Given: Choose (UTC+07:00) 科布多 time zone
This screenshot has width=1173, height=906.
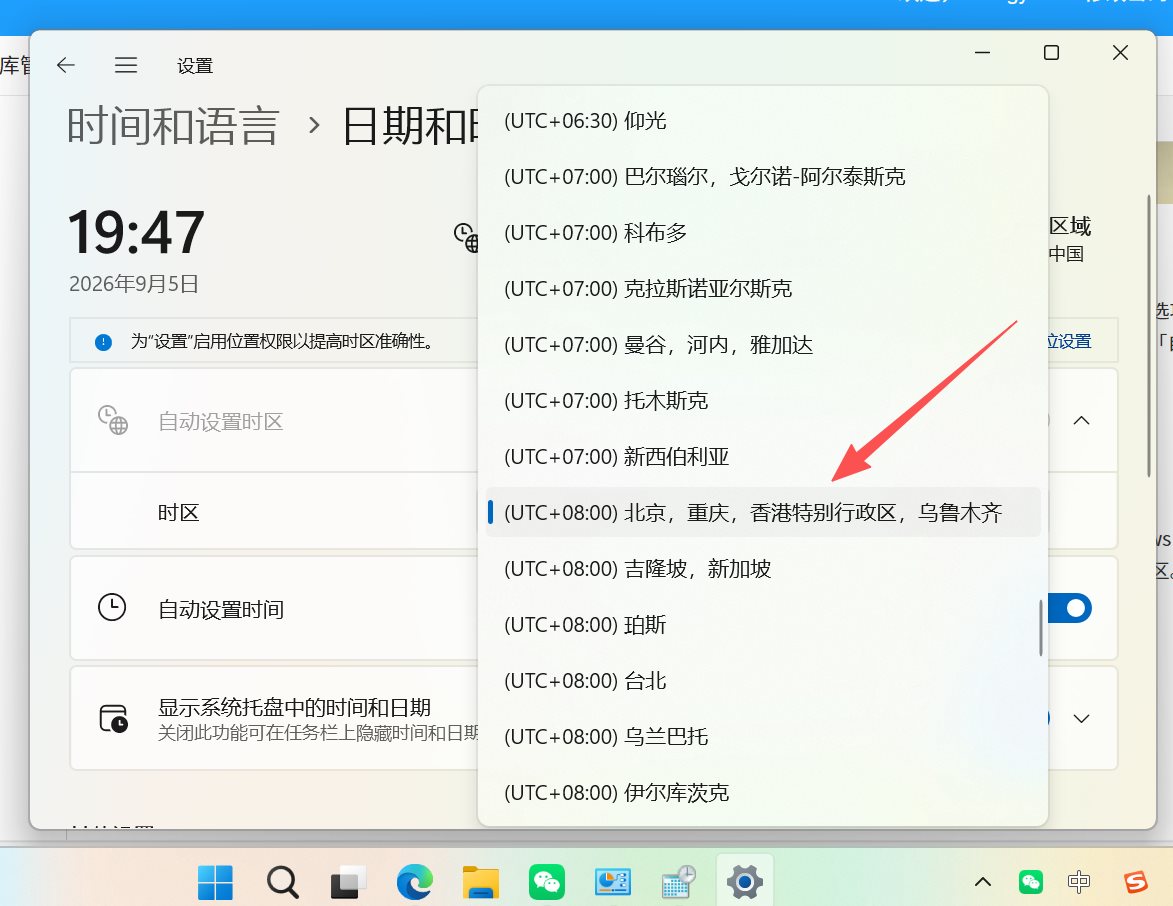Looking at the screenshot, I should 763,233.
